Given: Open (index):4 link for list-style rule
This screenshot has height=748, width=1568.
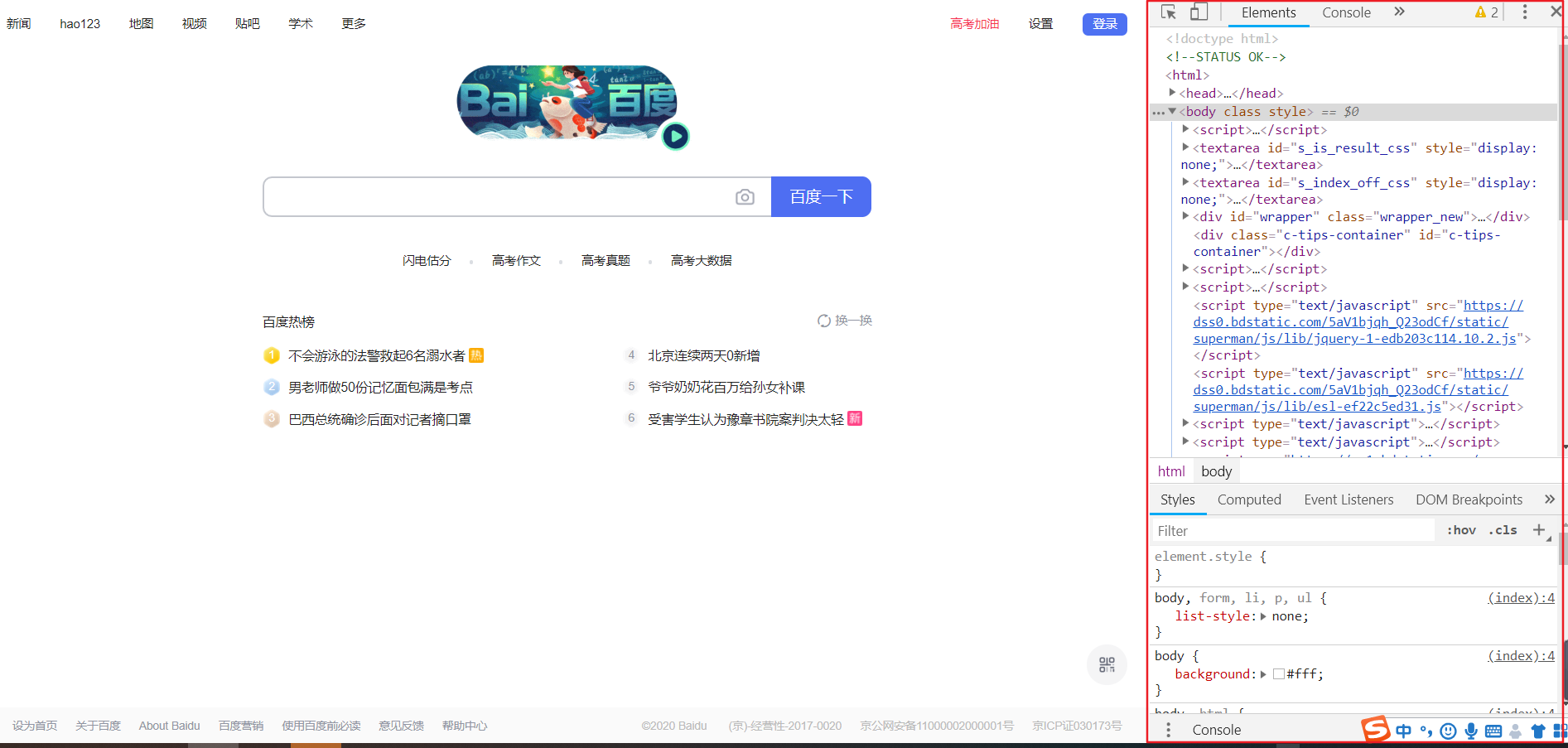Looking at the screenshot, I should 1521,598.
